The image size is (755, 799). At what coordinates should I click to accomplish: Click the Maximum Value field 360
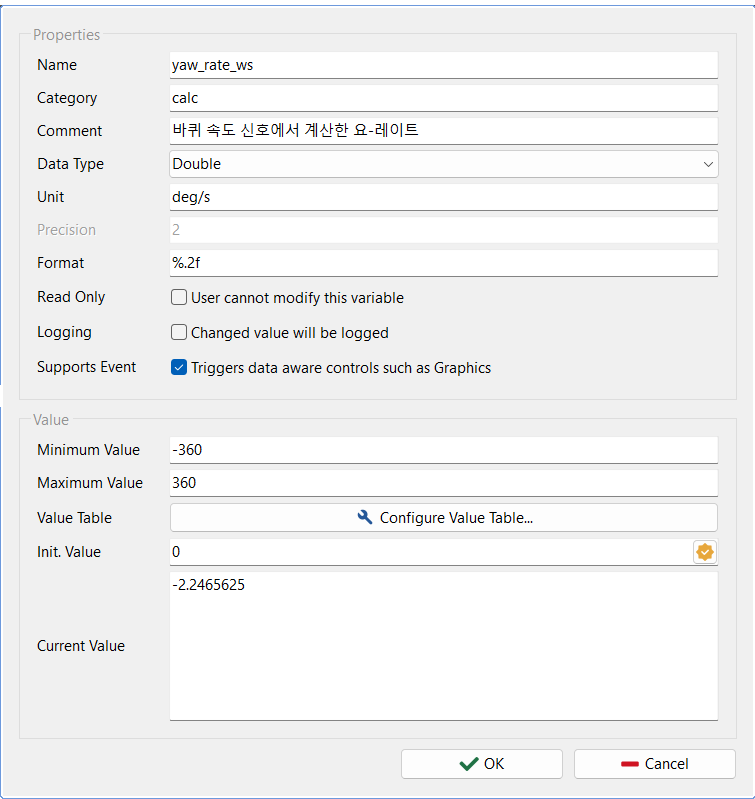pyautogui.click(x=444, y=483)
